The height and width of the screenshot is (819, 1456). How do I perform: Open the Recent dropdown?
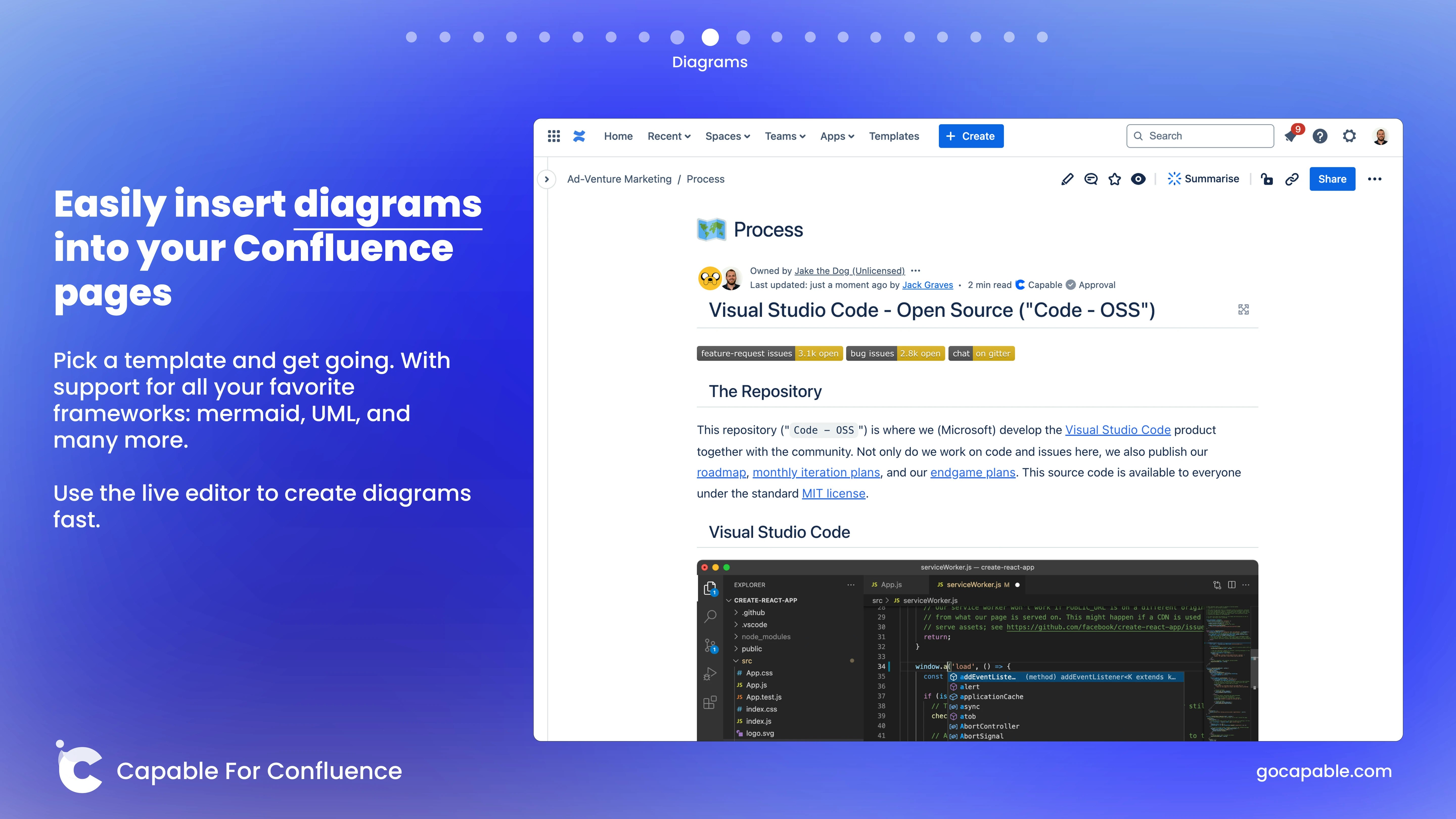click(x=669, y=136)
